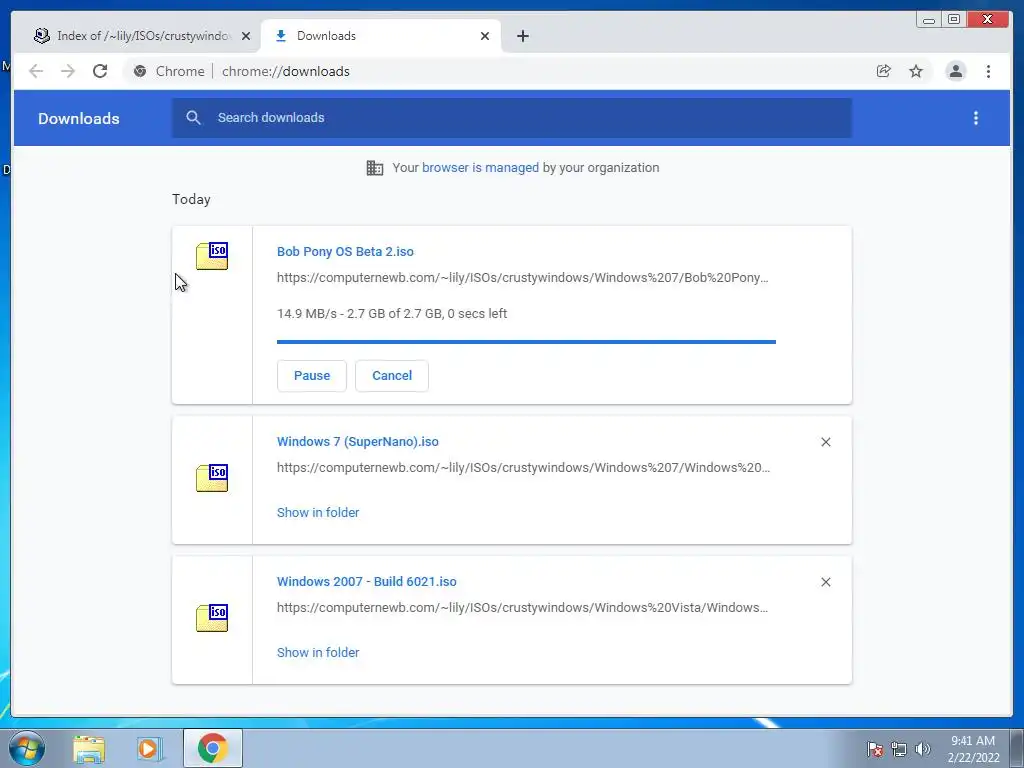Click the Show desktop strip on the taskbar
The image size is (1024, 768).
(x=1017, y=749)
